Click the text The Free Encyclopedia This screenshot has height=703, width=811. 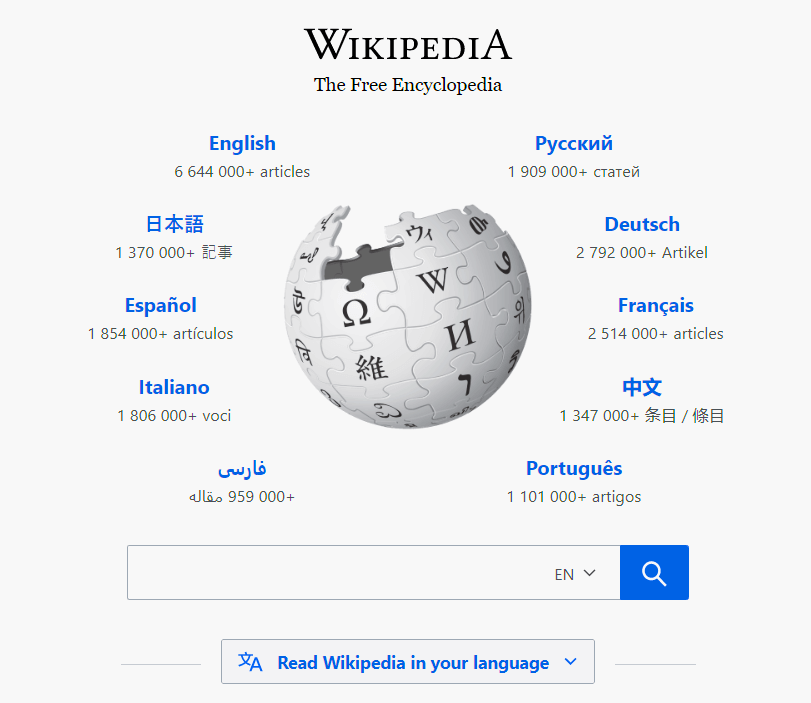408,85
